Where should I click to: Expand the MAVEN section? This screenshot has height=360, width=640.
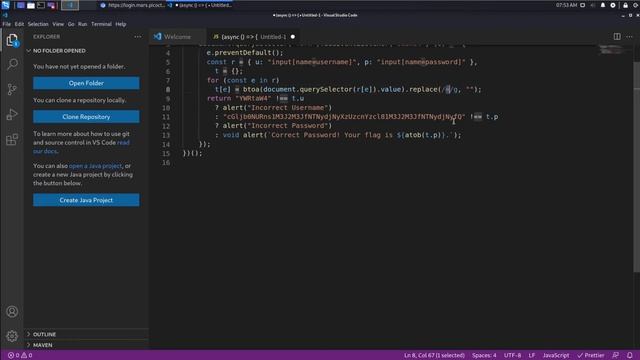[x=86, y=345]
